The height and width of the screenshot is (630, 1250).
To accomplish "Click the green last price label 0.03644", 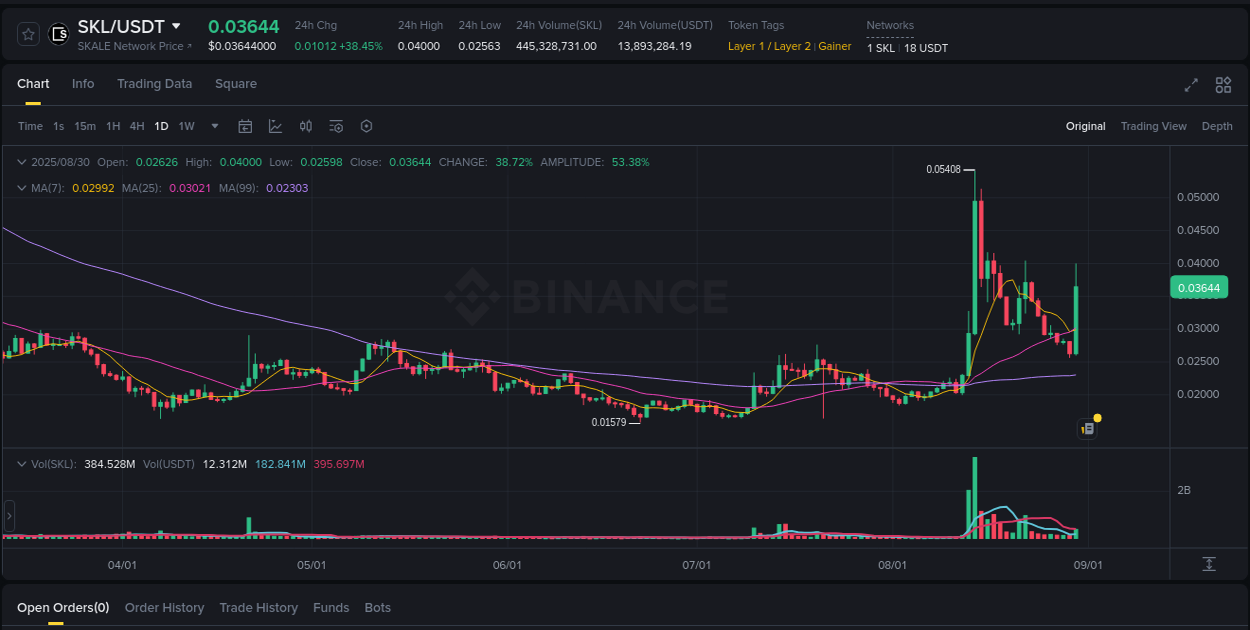I will 1199,287.
